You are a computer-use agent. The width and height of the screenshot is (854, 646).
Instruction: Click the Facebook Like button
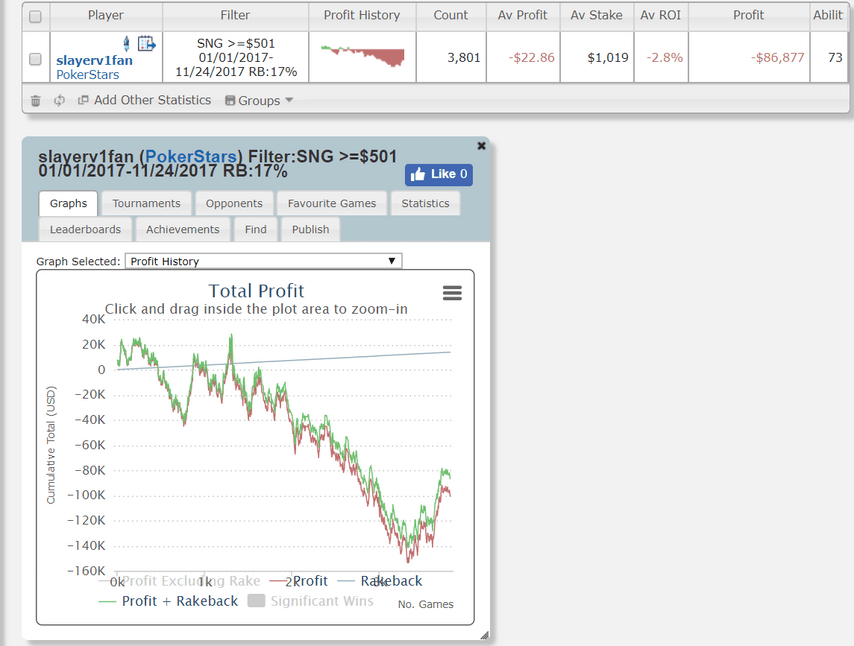click(x=438, y=174)
